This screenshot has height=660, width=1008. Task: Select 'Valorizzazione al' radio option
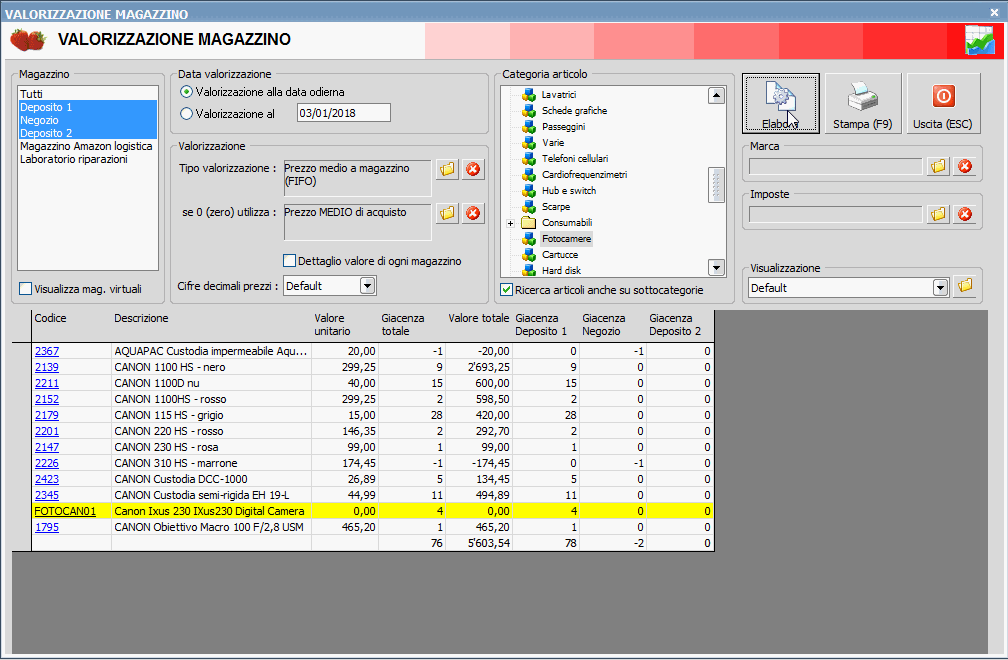[186, 114]
